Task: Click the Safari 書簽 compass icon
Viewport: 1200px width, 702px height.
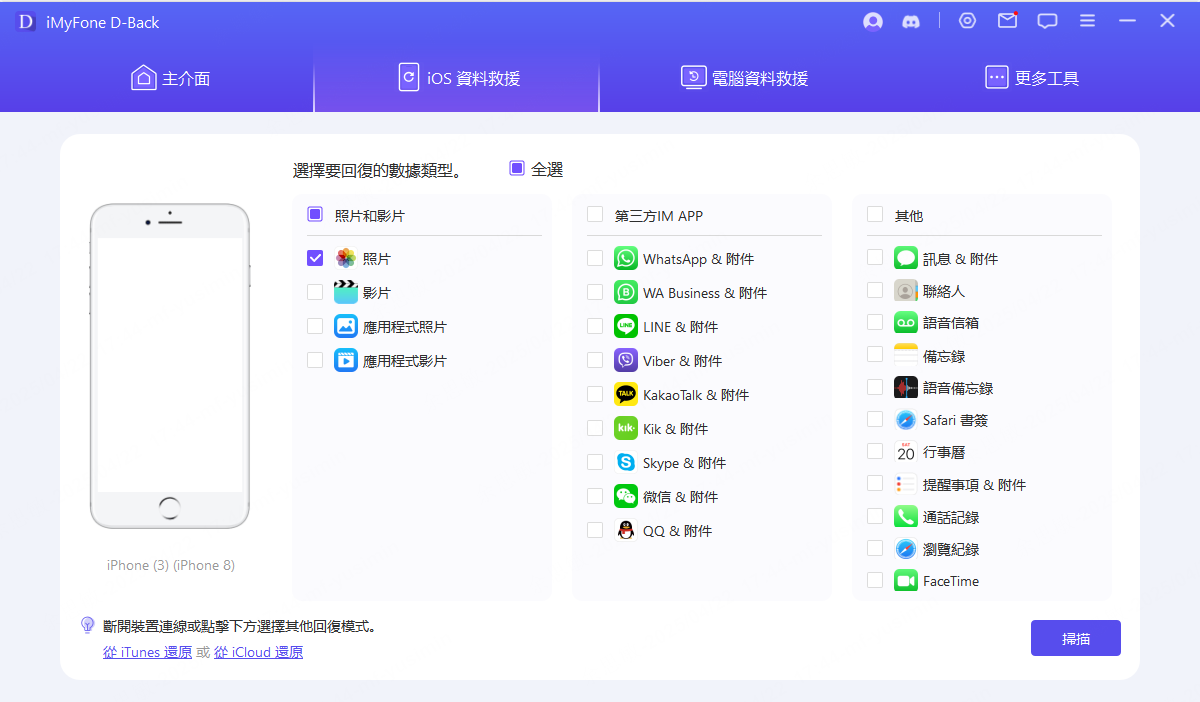Action: (x=906, y=419)
